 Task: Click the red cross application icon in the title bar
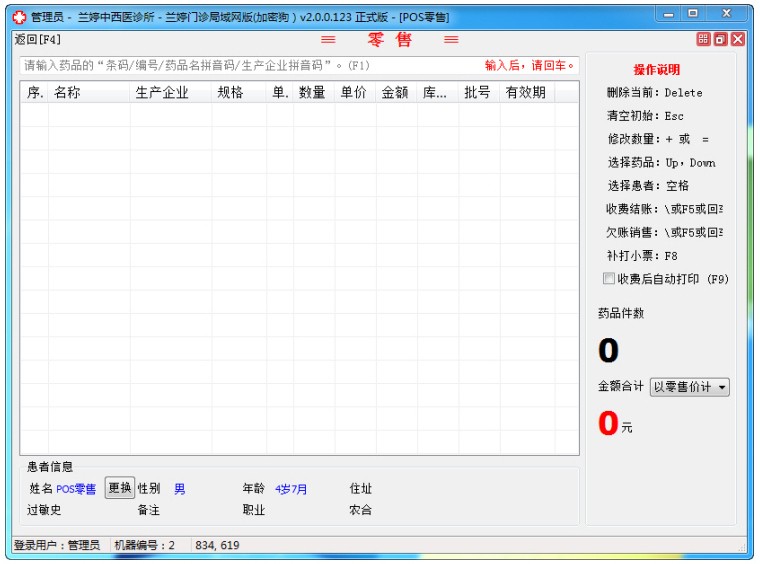19,17
